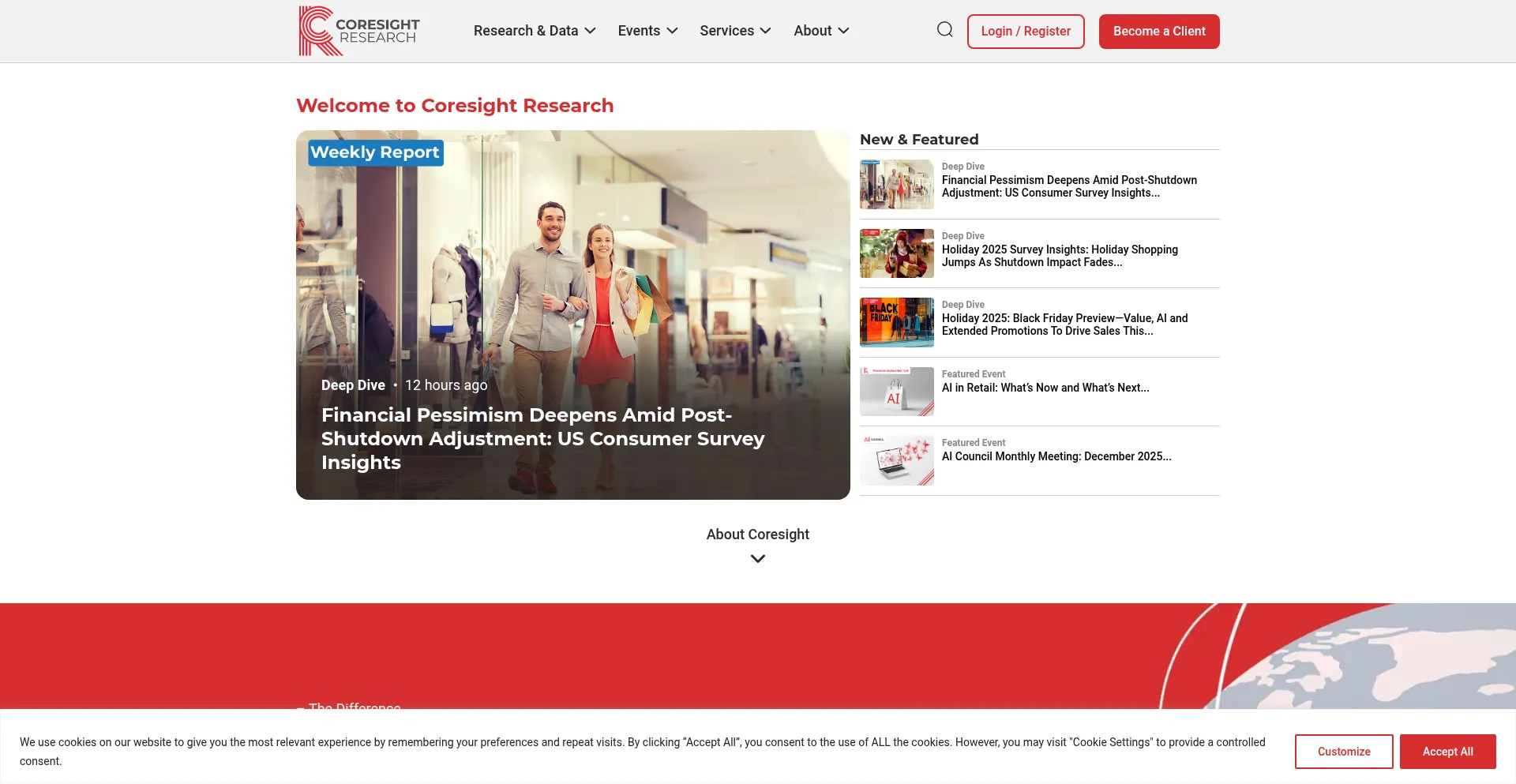This screenshot has height=784, width=1516.
Task: Open the Holiday 2025 Survey Insights thumbnail
Action: point(896,253)
